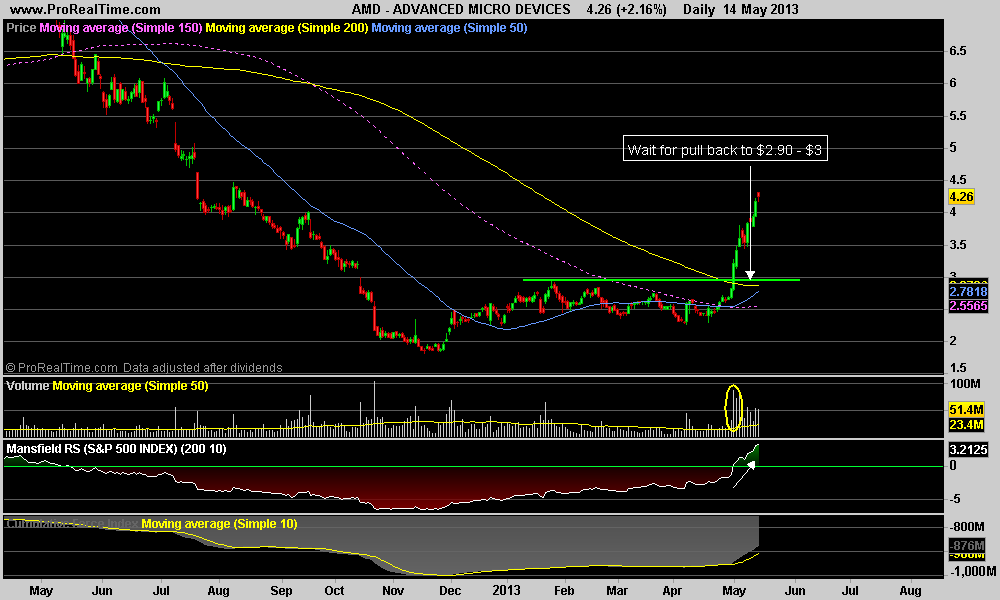1000x600 pixels.
Task: Click the Dec label on time axis
Action: (450, 590)
